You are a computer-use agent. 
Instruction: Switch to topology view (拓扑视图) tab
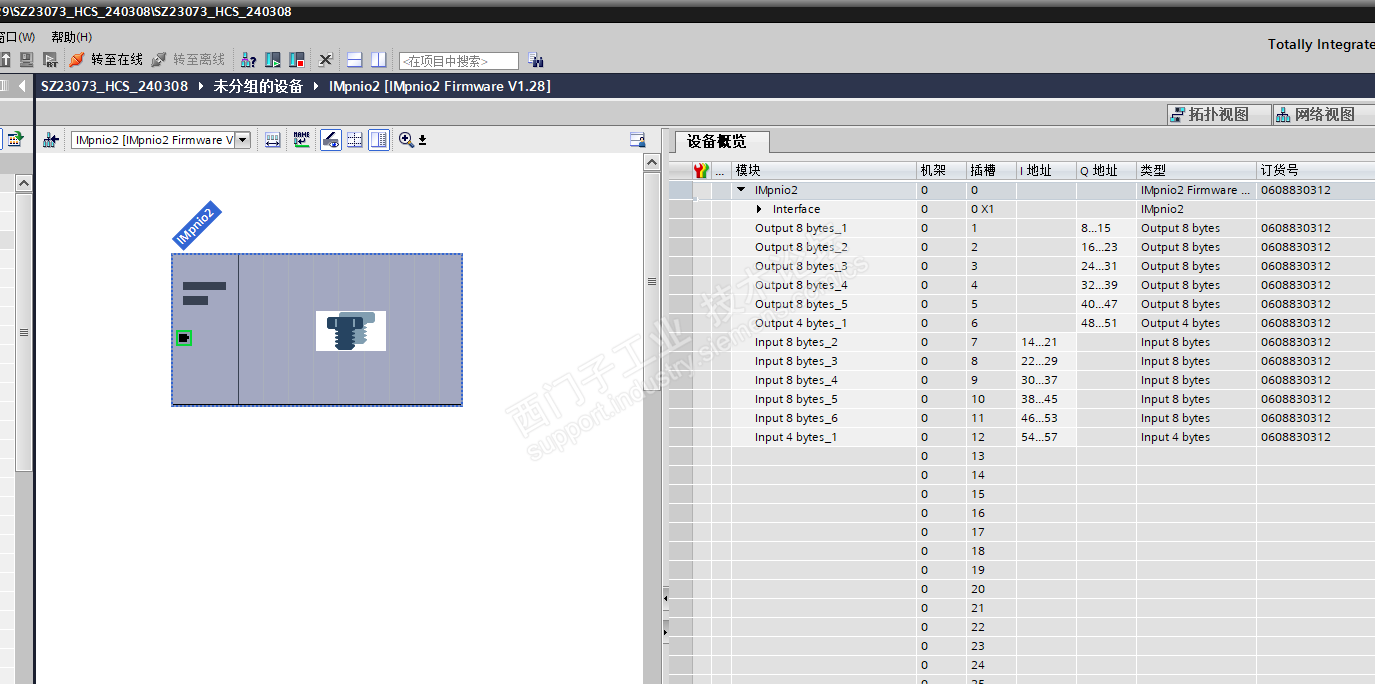point(1219,114)
